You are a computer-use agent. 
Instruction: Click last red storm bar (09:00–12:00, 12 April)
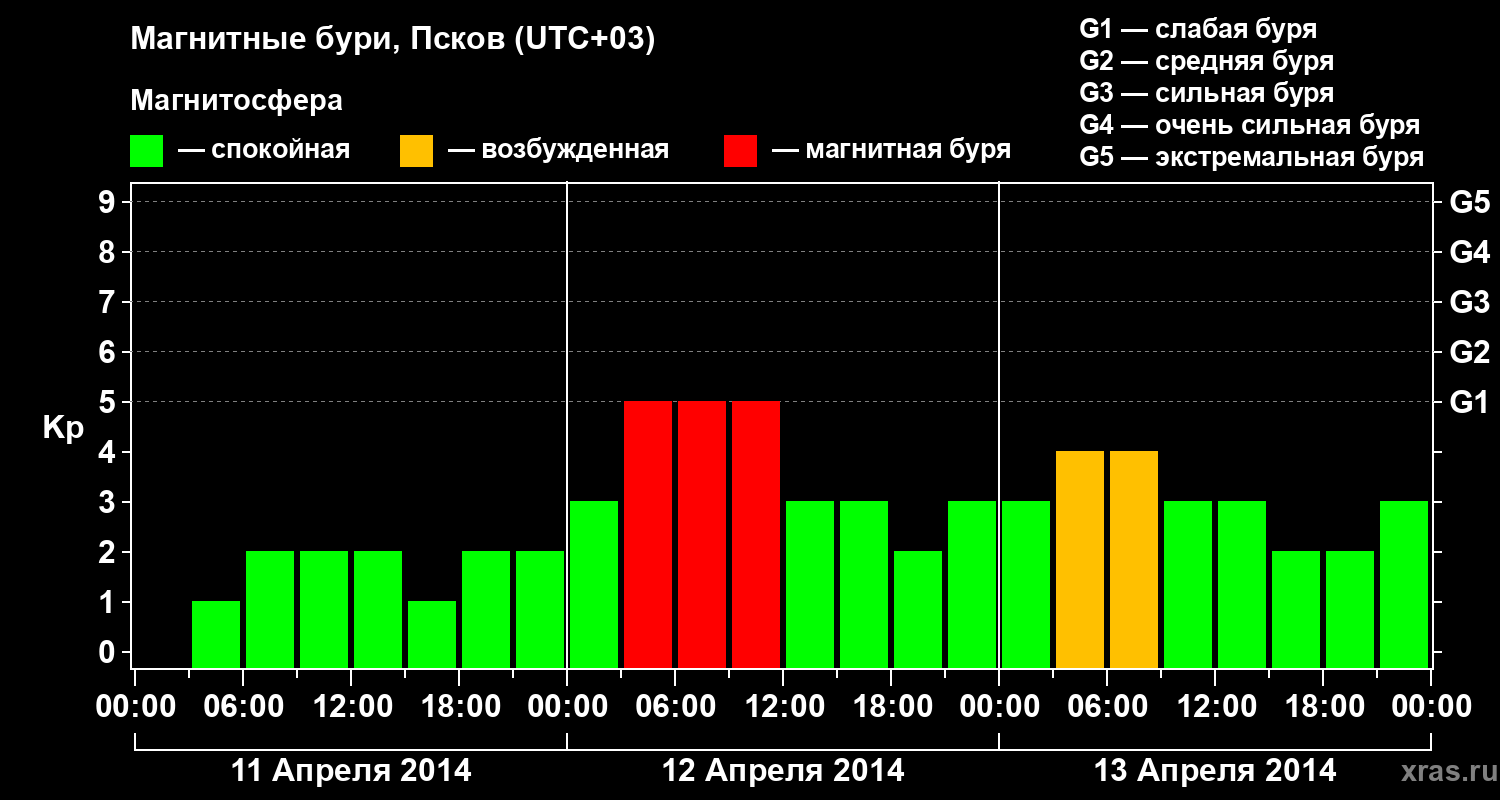(756, 534)
